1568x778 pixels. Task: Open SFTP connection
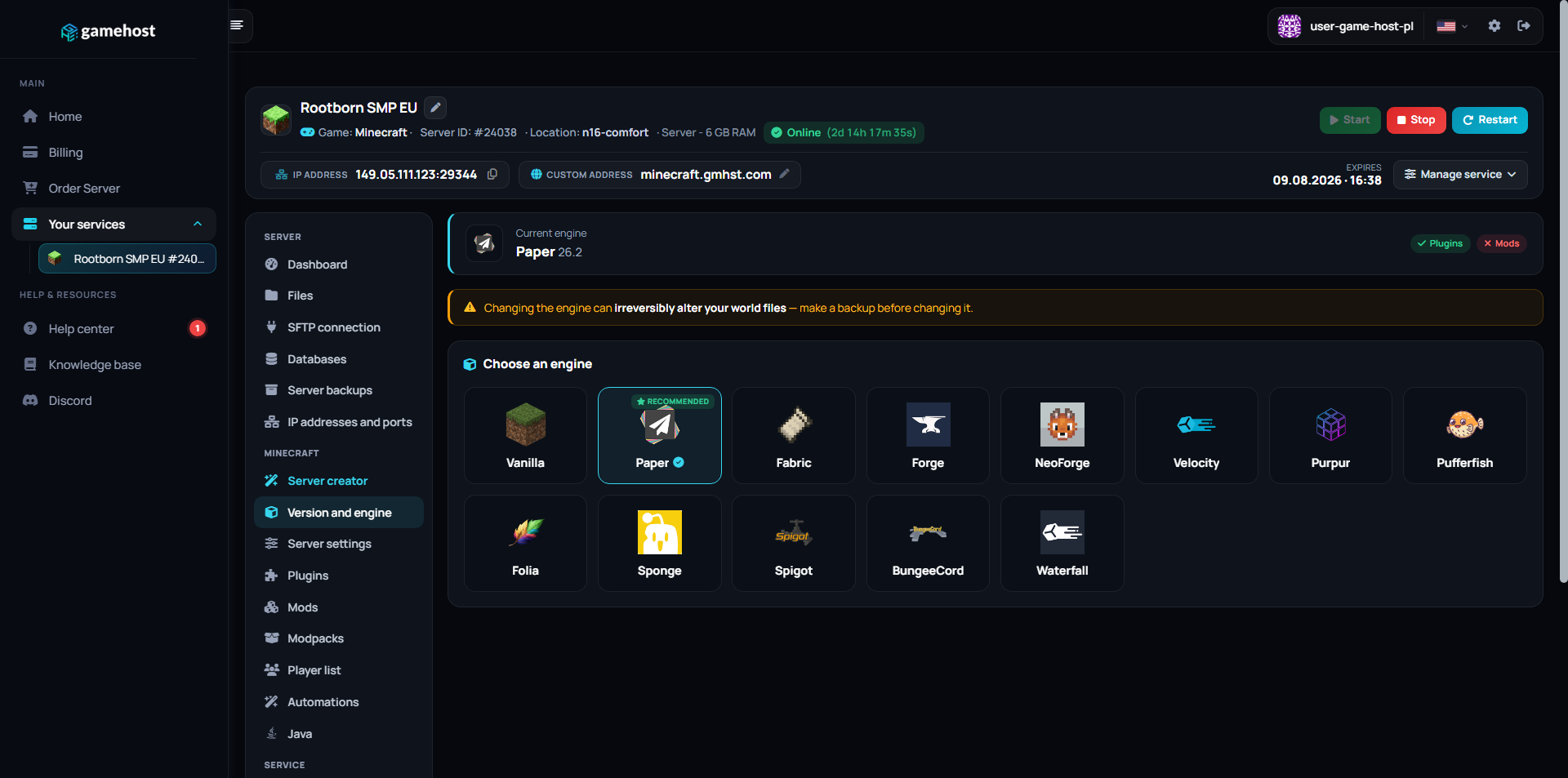coord(339,327)
